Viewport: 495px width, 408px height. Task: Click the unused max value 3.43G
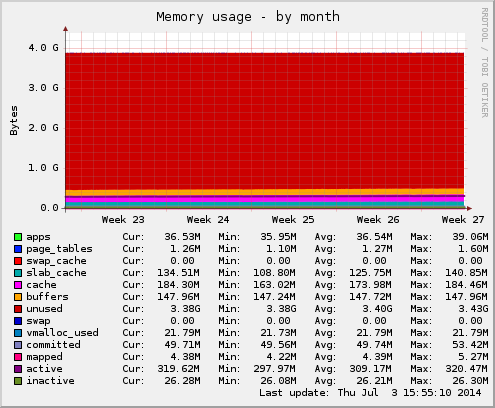pyautogui.click(x=473, y=309)
